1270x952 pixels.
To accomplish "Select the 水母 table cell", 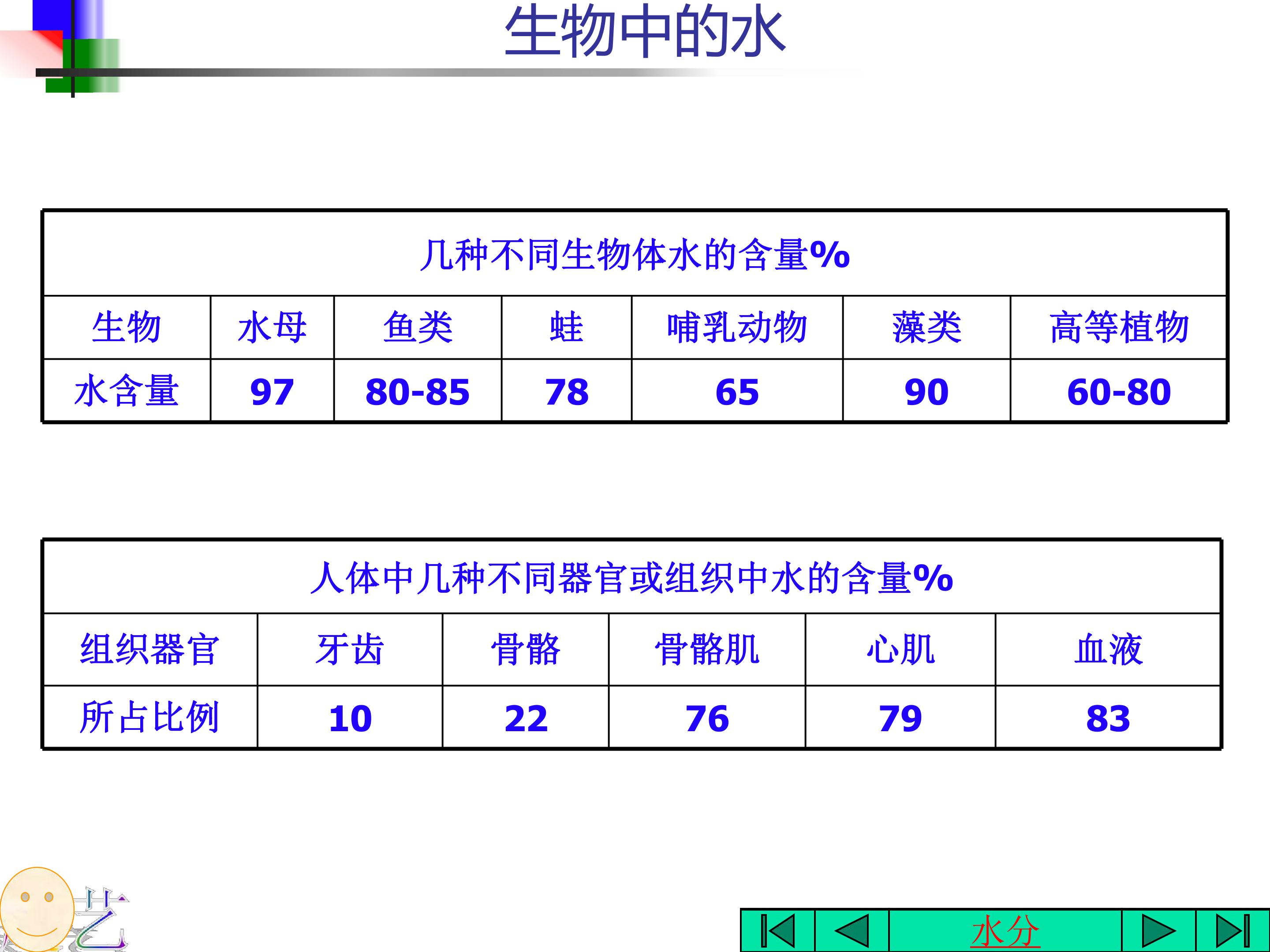I will 272,327.
